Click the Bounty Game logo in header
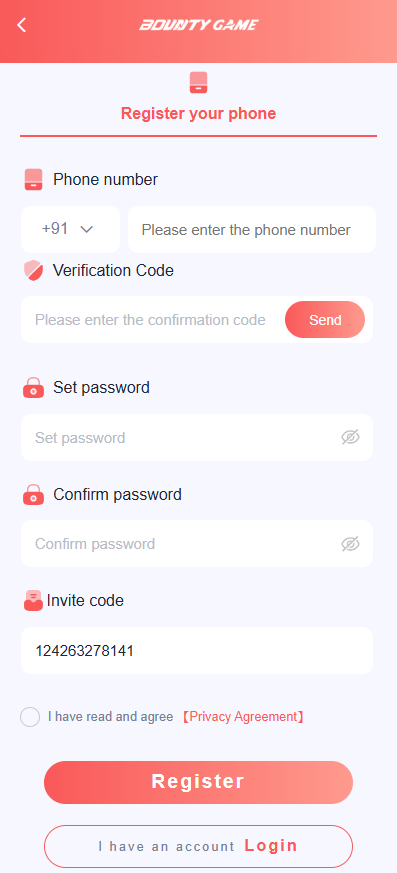This screenshot has width=397, height=873. pos(199,25)
